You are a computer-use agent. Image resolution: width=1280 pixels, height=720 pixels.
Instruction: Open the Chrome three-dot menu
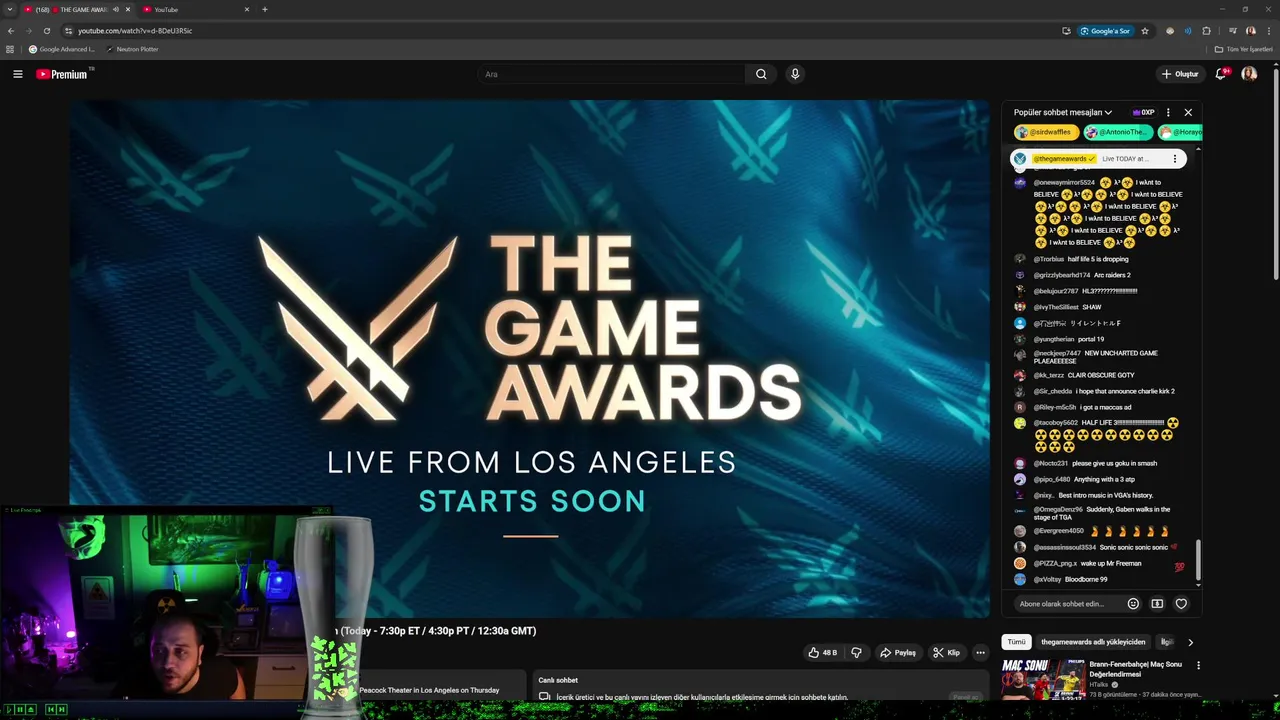click(x=1268, y=31)
